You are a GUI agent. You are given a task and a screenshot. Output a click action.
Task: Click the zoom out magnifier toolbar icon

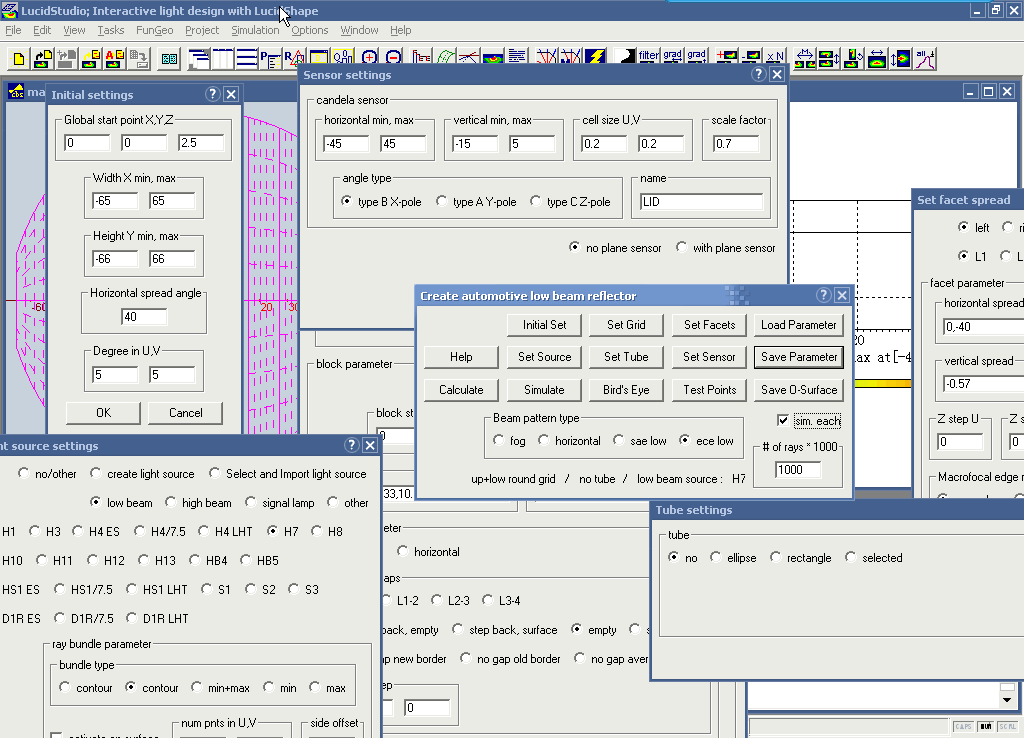[x=394, y=57]
